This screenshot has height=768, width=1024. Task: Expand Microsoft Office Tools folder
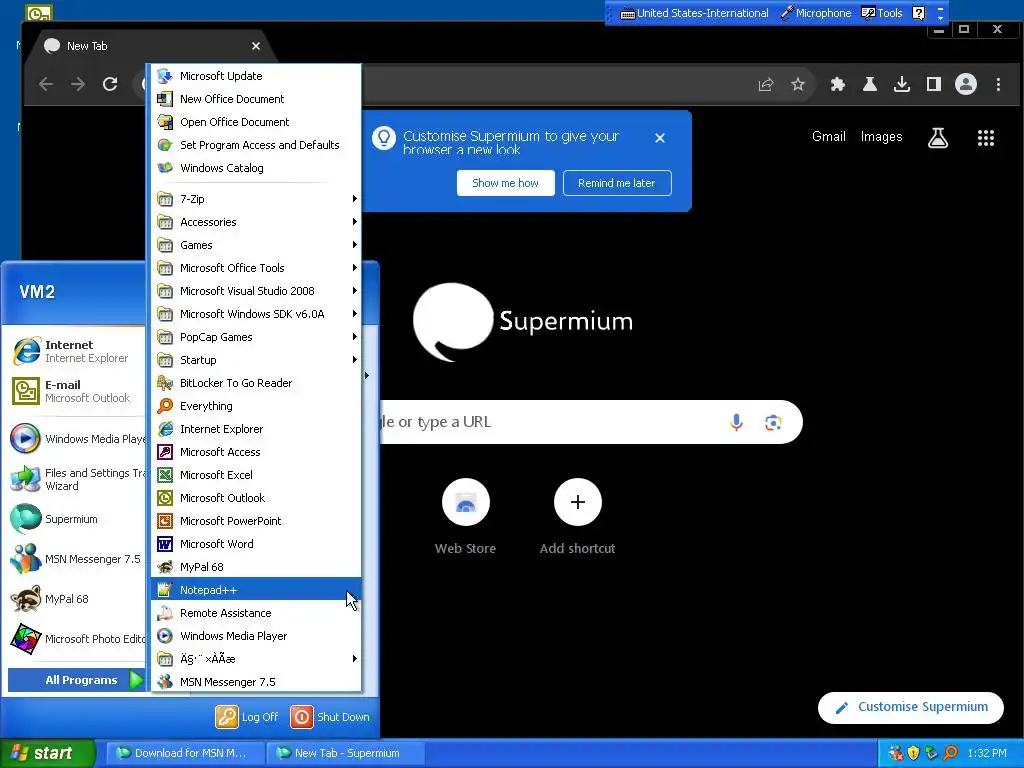point(256,268)
